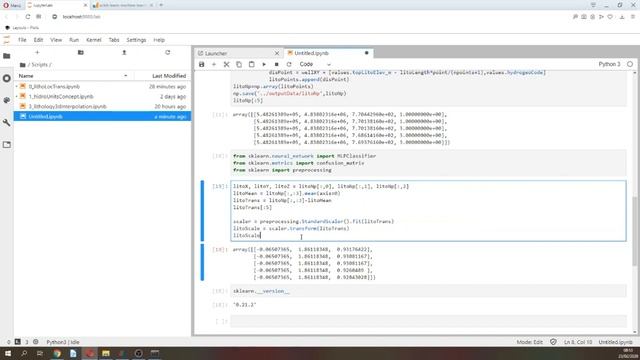Save the notebook with the disk icon
Image resolution: width=640 pixels, height=360 pixels.
tap(202, 64)
